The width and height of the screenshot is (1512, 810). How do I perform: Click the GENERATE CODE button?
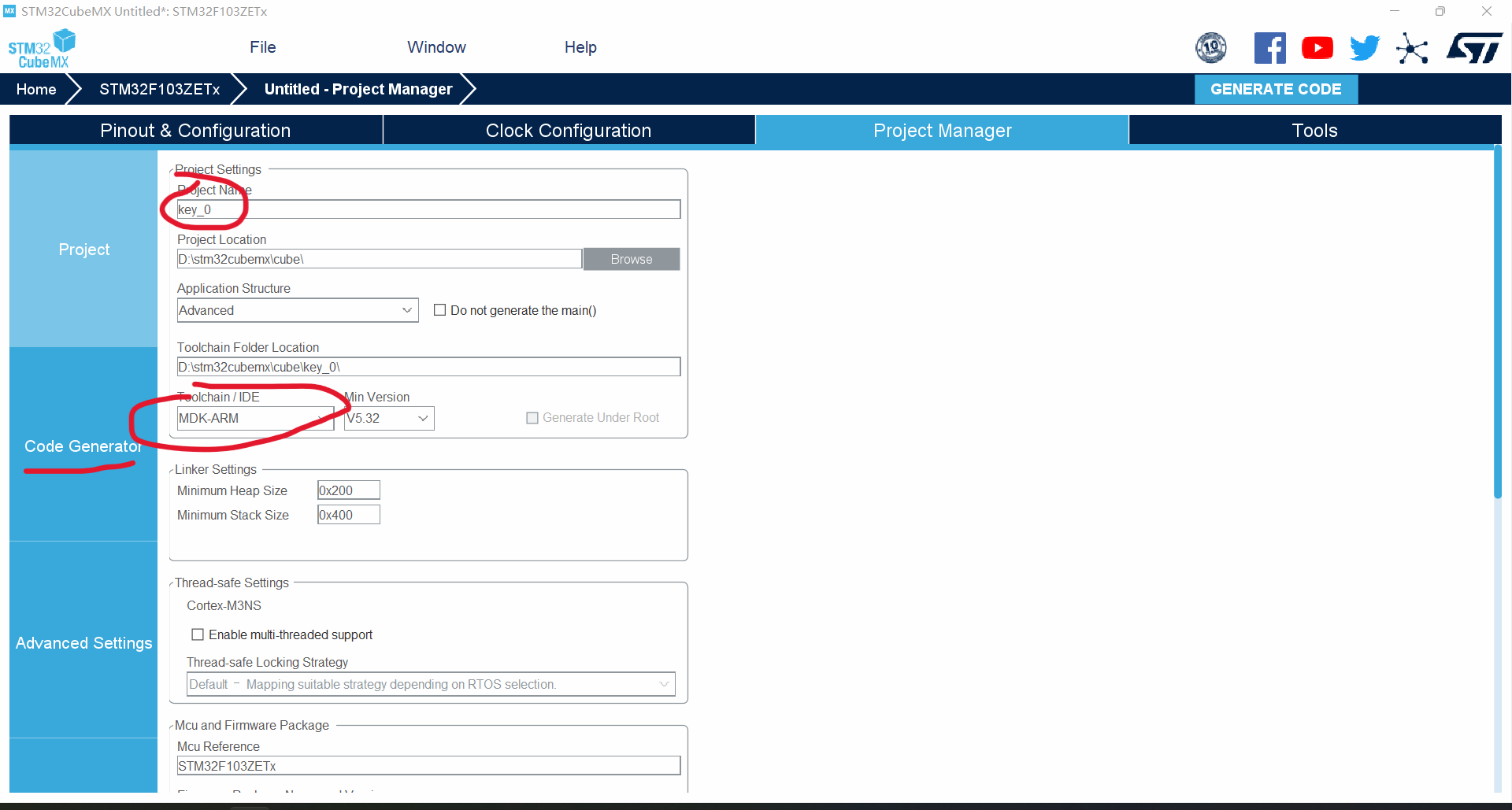coord(1276,89)
